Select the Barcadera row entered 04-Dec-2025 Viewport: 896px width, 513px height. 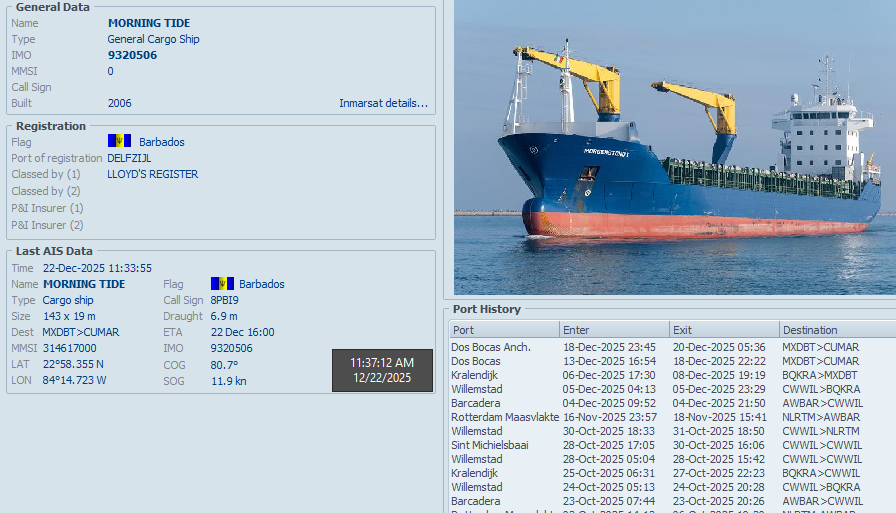[673, 403]
